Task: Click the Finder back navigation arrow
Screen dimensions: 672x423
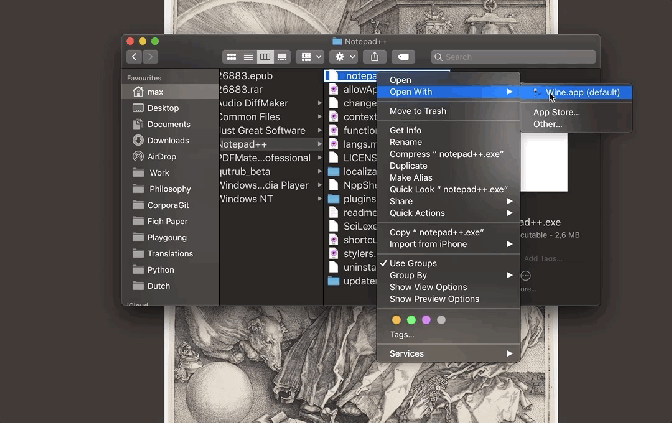Action: 134,57
